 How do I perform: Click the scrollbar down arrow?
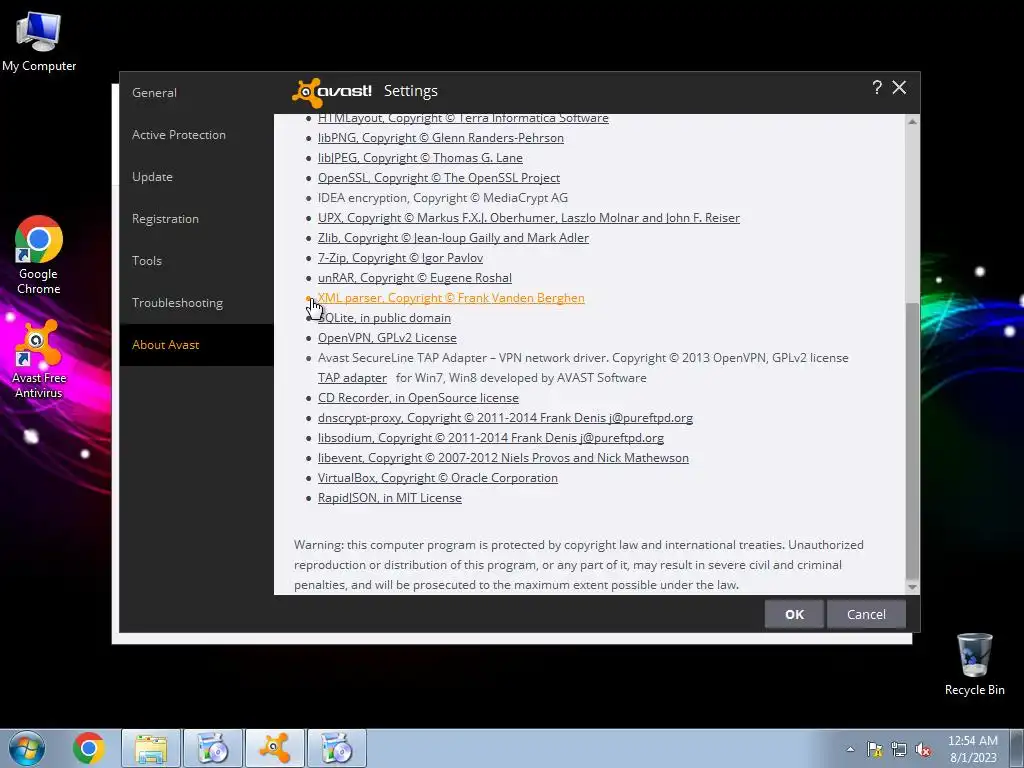tap(912, 587)
